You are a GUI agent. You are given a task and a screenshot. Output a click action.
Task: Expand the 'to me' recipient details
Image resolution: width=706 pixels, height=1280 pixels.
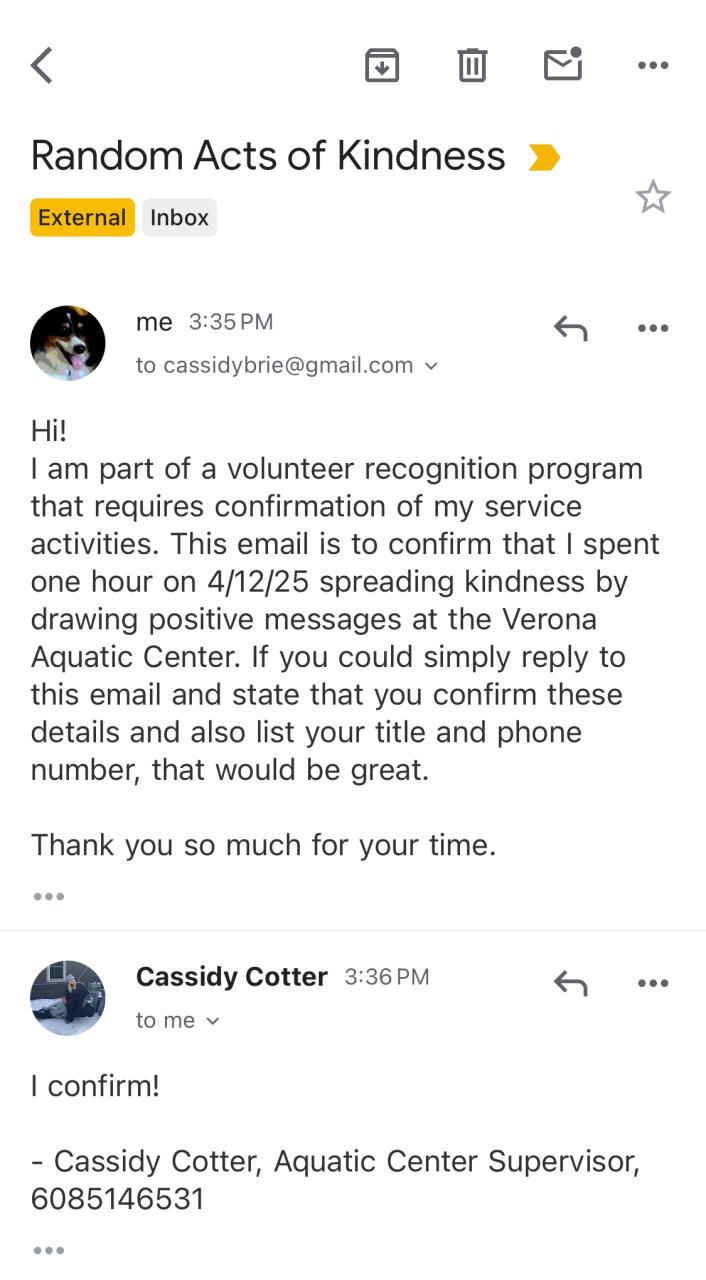(212, 1021)
